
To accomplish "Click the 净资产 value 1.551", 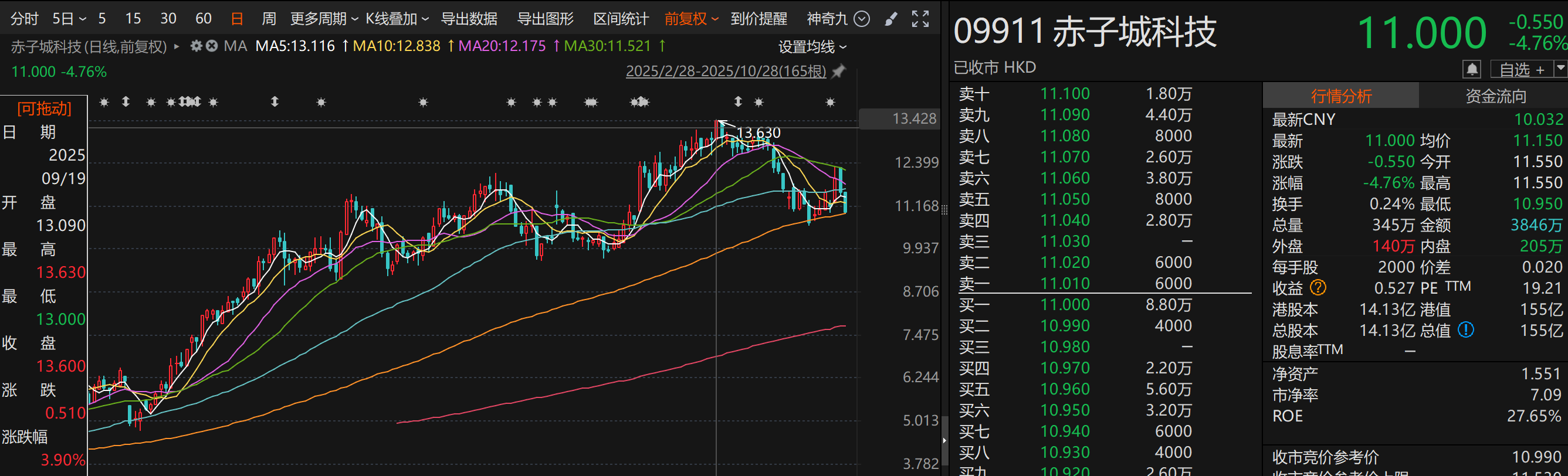I will coord(1542,374).
